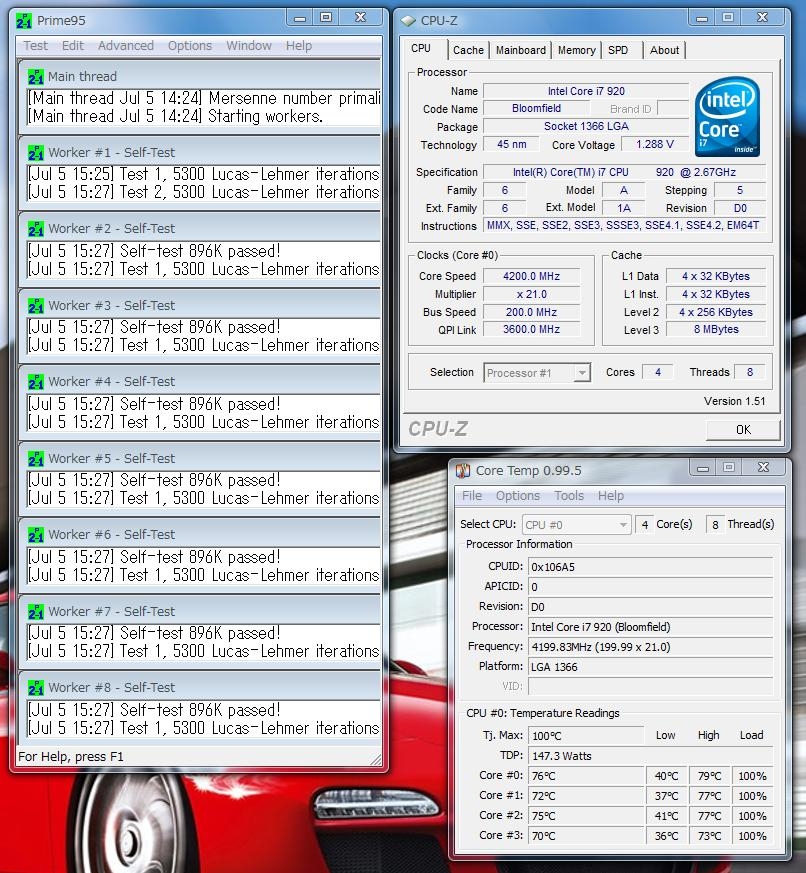This screenshot has height=873, width=806.
Task: Click the Level 3 8 MBytes cache value
Action: point(716,329)
